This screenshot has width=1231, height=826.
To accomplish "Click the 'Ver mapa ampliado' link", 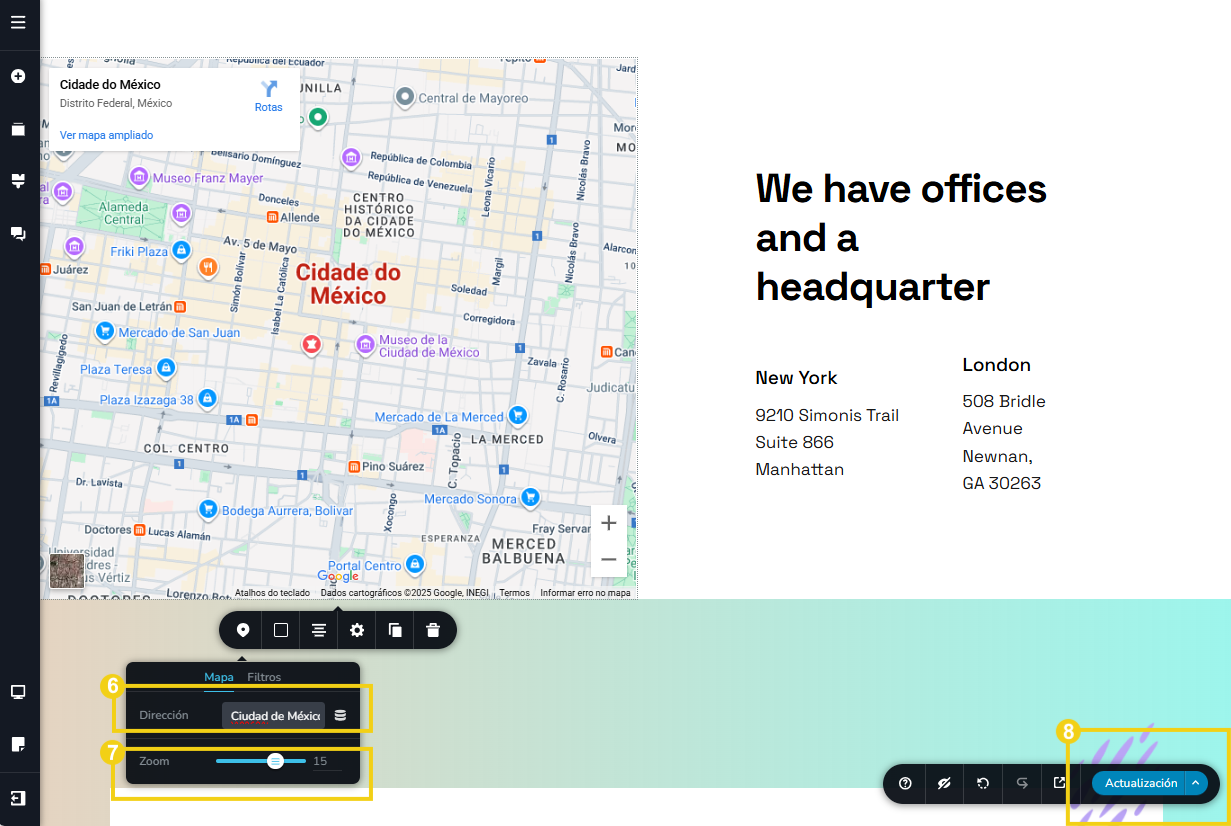I will pos(106,135).
